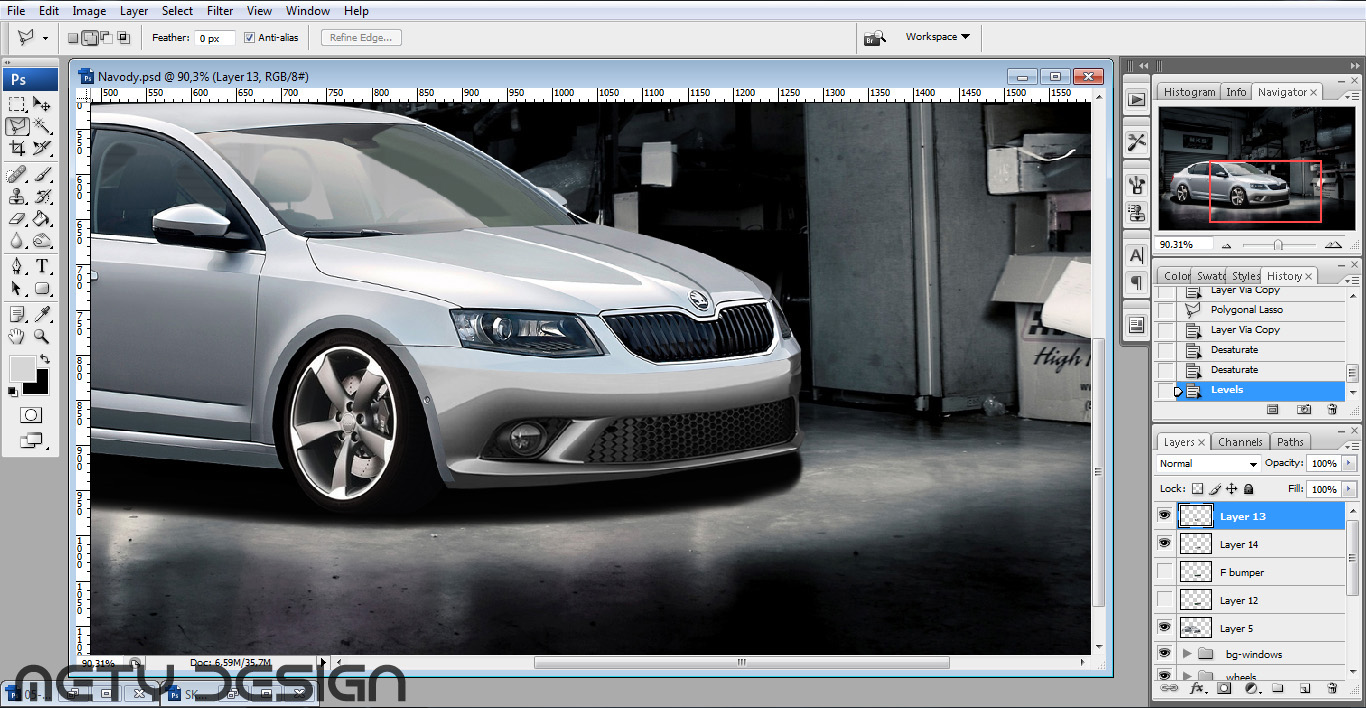Open the Paragraph panel icon
This screenshot has width=1366, height=708.
pyautogui.click(x=1136, y=283)
